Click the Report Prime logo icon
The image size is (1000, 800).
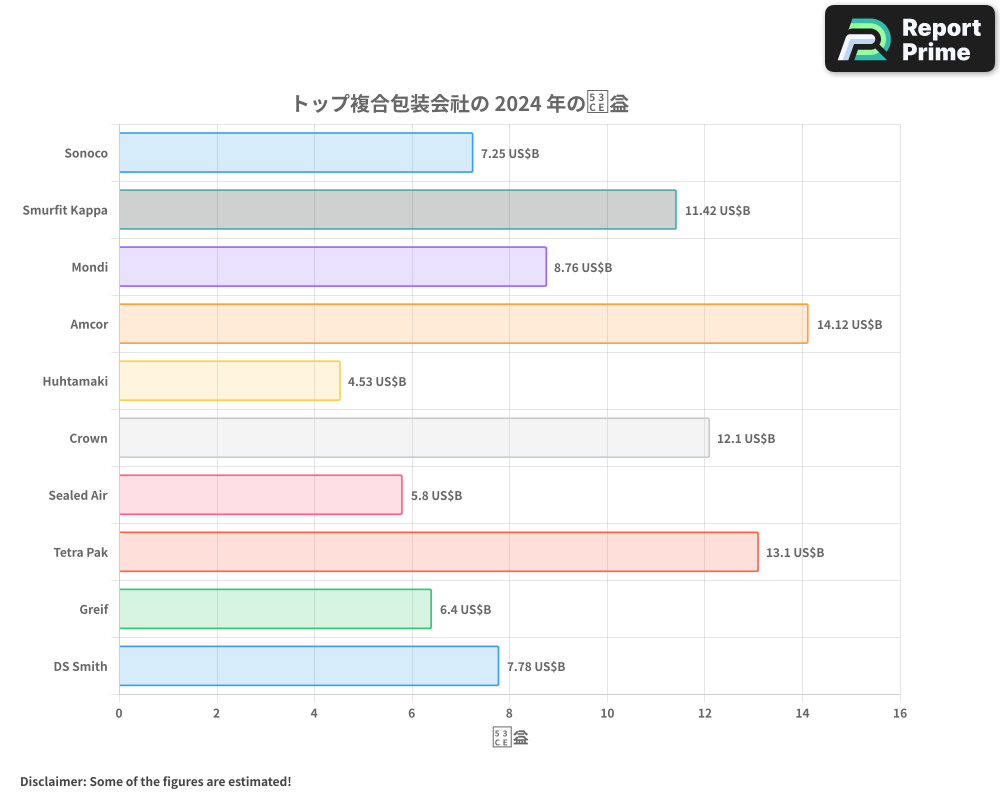pos(858,38)
